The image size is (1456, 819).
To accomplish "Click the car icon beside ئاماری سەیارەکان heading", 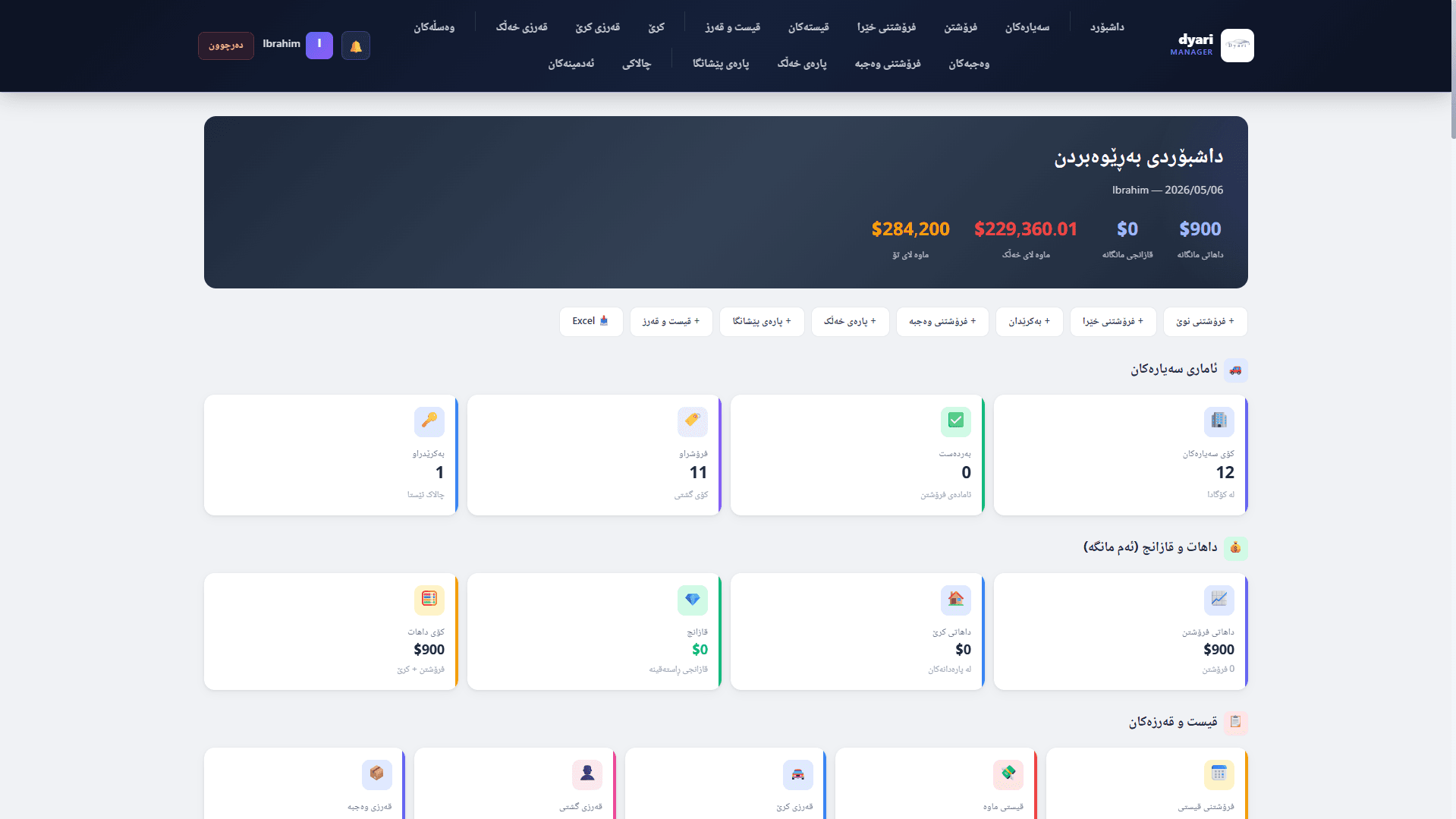I will click(1236, 370).
